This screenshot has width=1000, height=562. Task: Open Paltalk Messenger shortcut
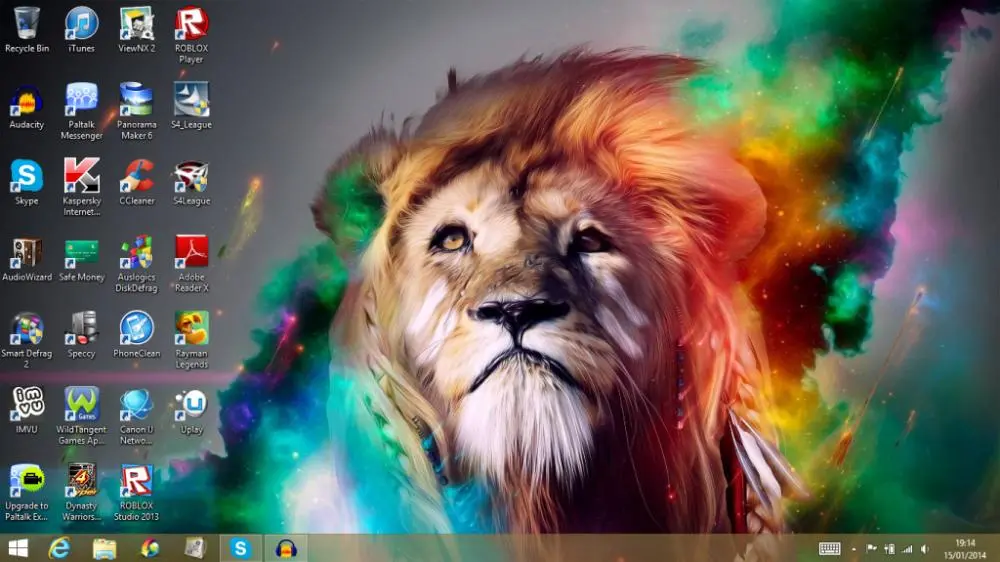82,111
